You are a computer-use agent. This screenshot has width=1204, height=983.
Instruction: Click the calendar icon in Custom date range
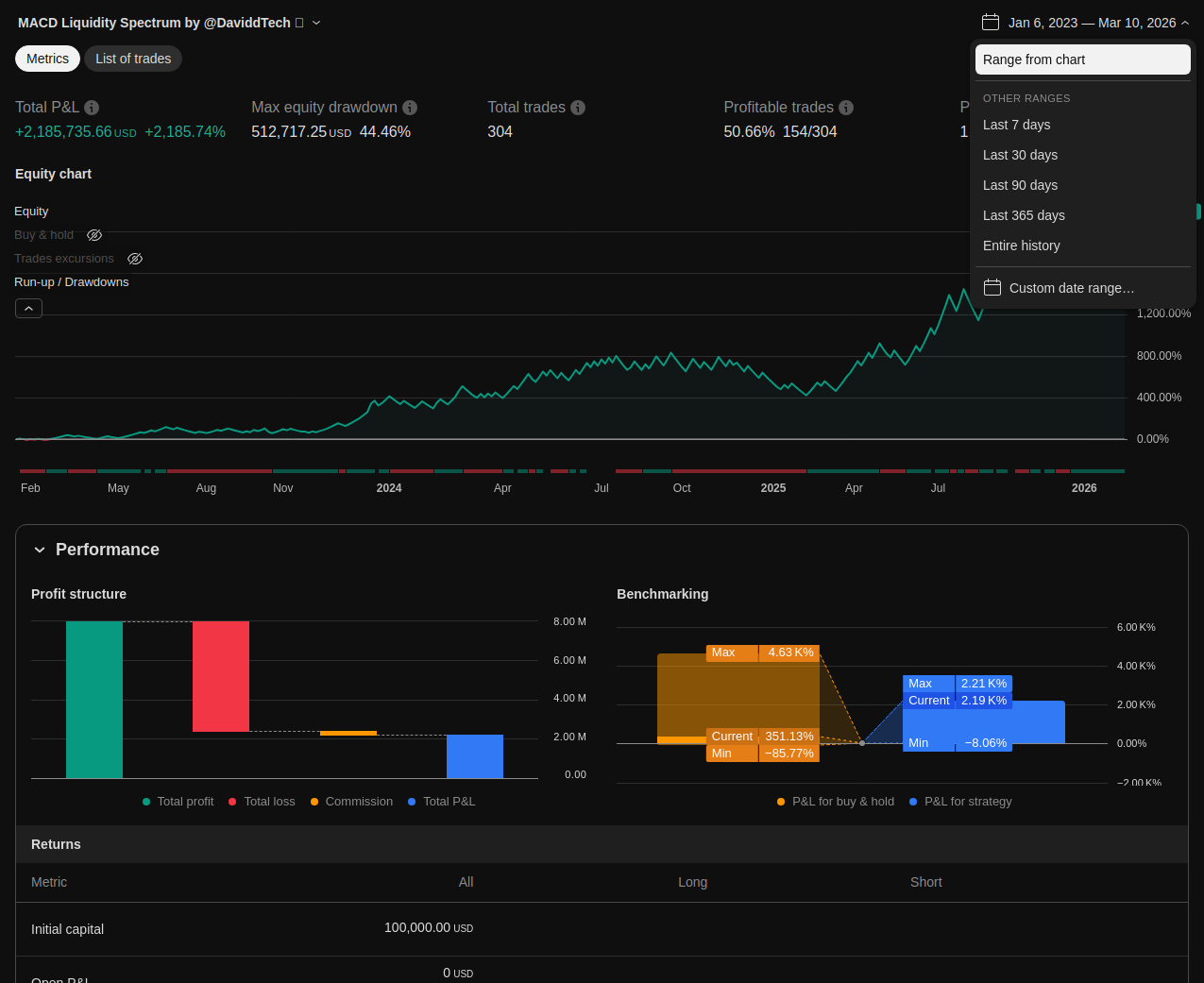[x=992, y=288]
